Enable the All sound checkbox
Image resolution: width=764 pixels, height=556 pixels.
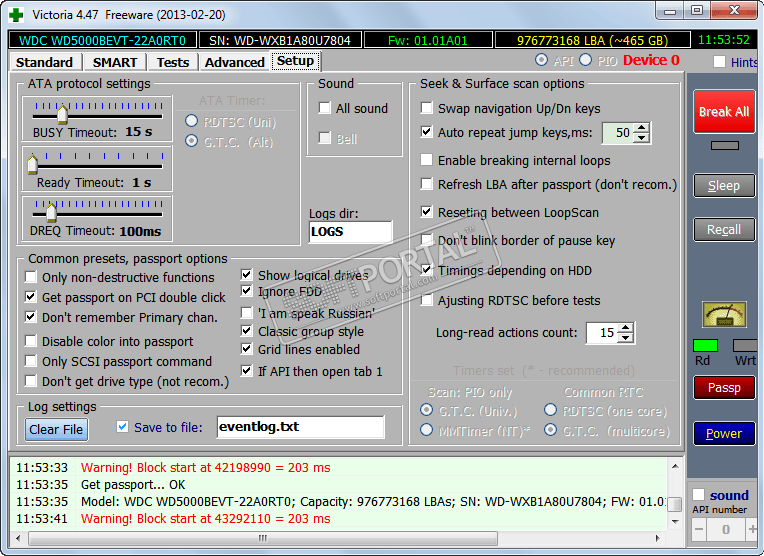pos(325,107)
